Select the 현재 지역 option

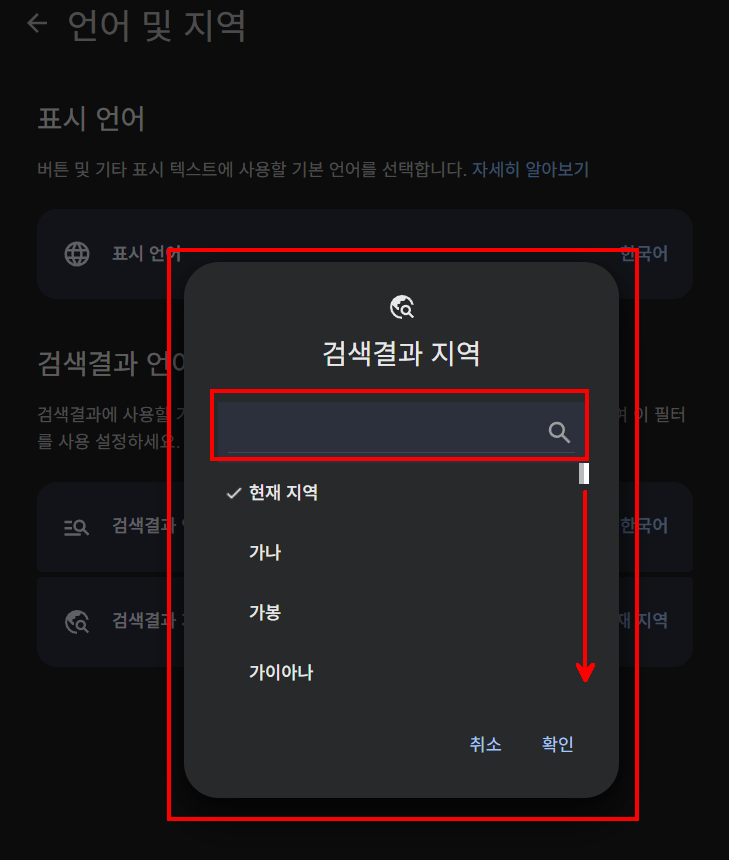(284, 493)
